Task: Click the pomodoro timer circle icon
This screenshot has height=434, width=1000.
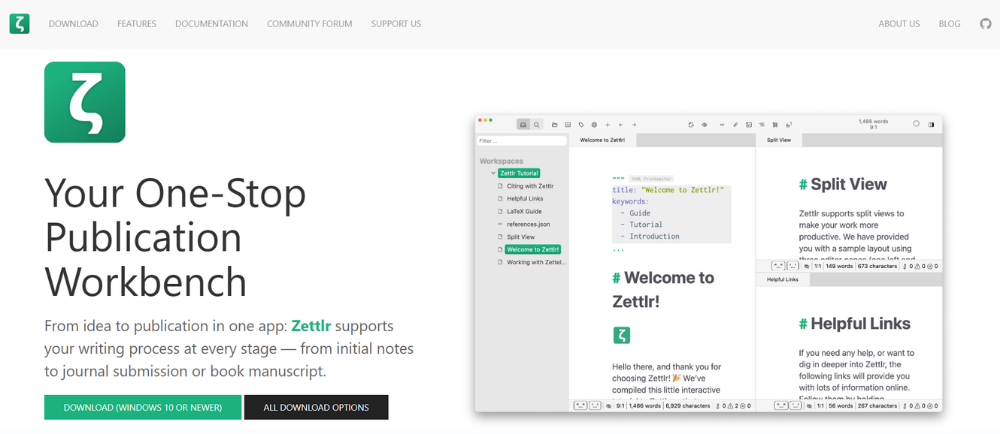Action: click(x=916, y=124)
